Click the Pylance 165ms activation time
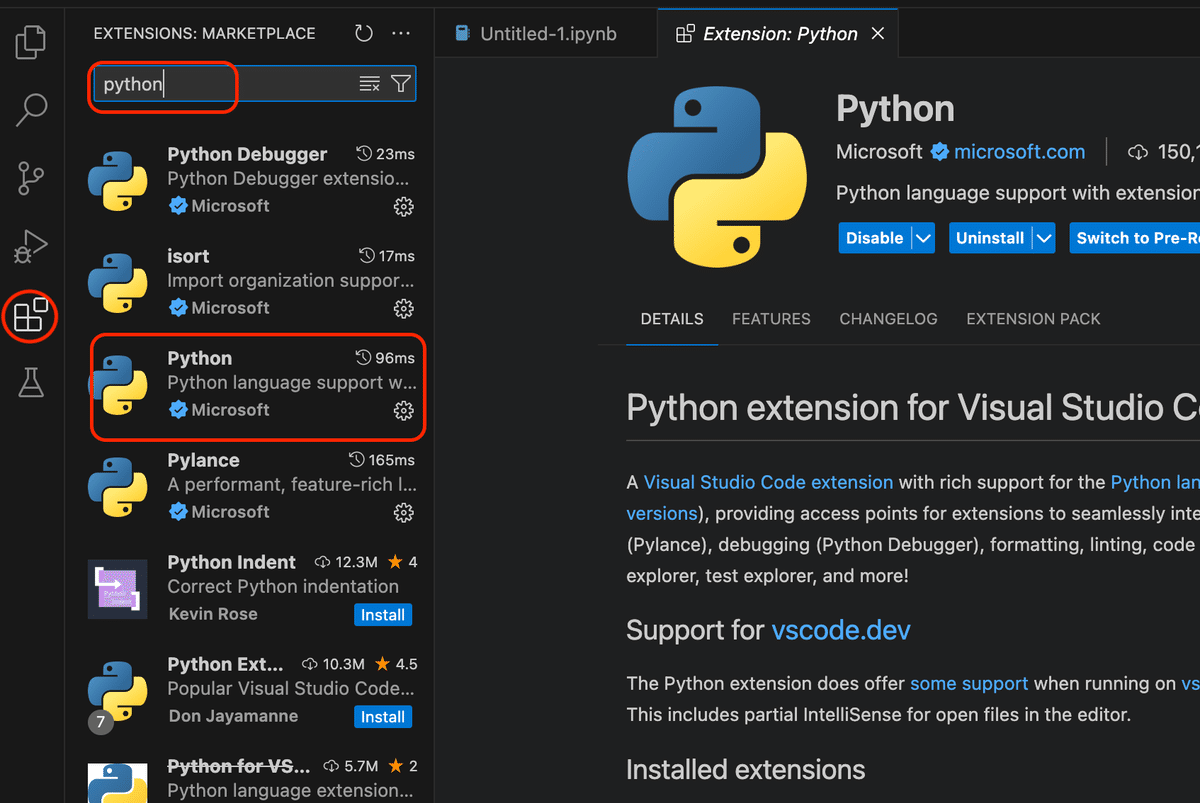The width and height of the screenshot is (1200, 803). pyautogui.click(x=382, y=460)
